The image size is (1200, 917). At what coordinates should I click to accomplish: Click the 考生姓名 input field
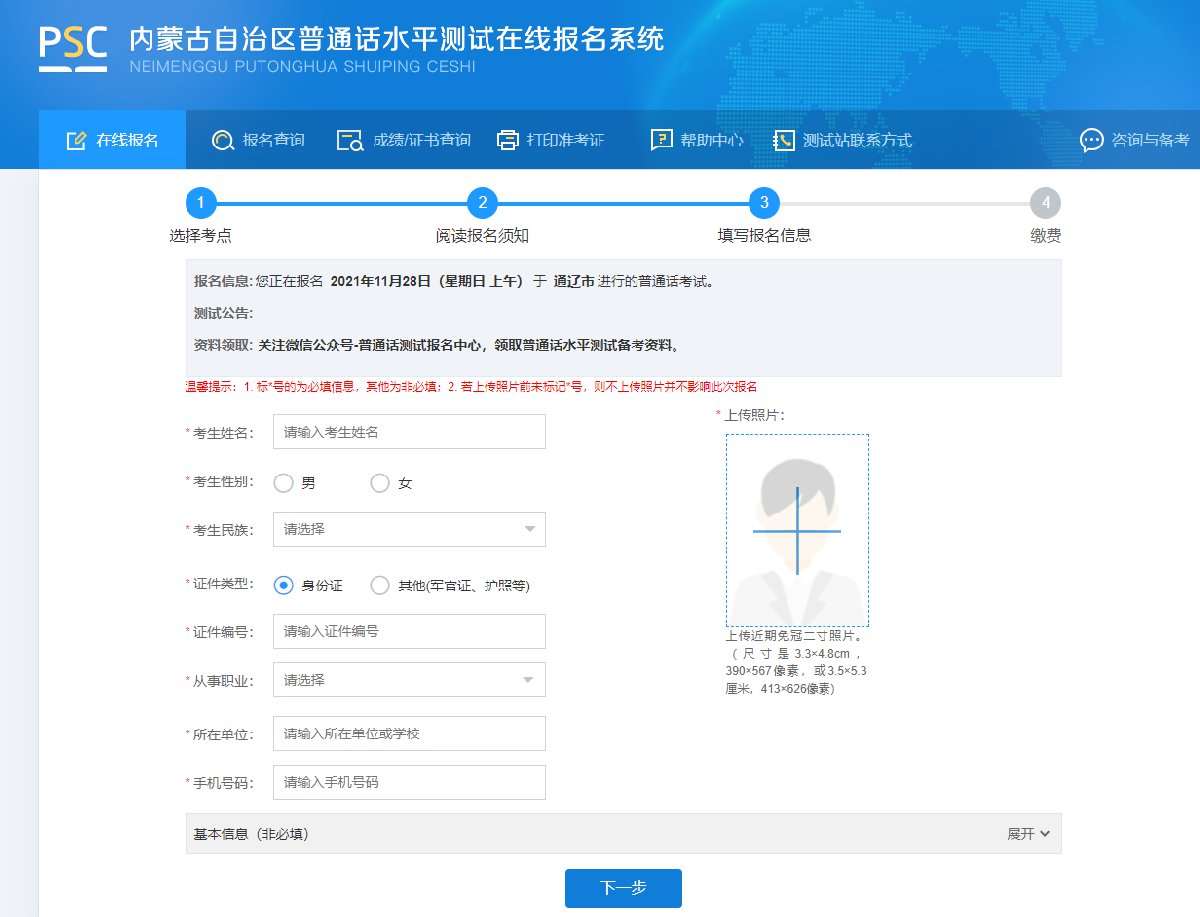click(x=409, y=432)
